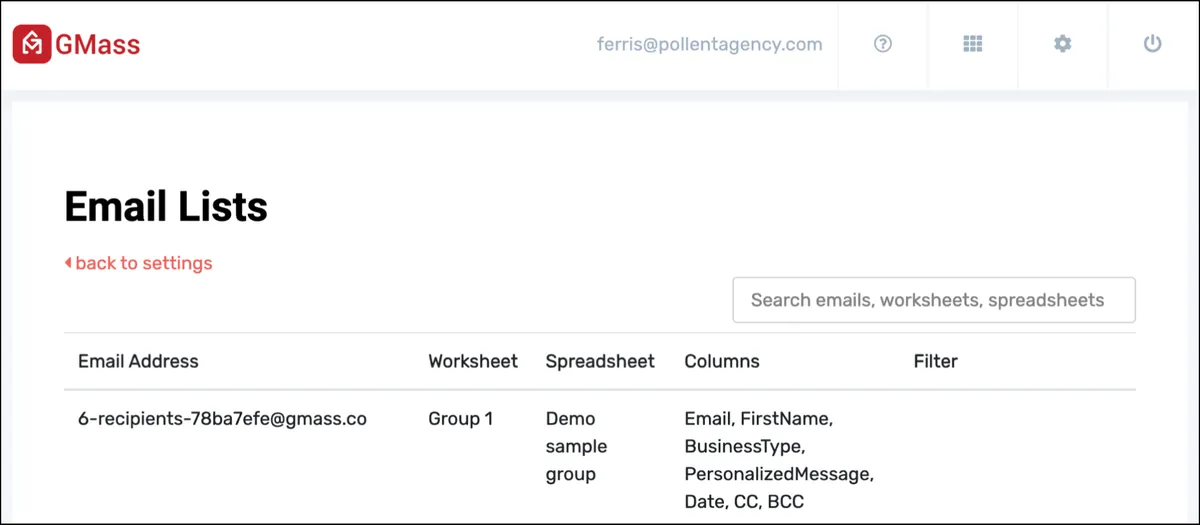Click the Spreadsheet column header
The height and width of the screenshot is (525, 1200).
(600, 361)
